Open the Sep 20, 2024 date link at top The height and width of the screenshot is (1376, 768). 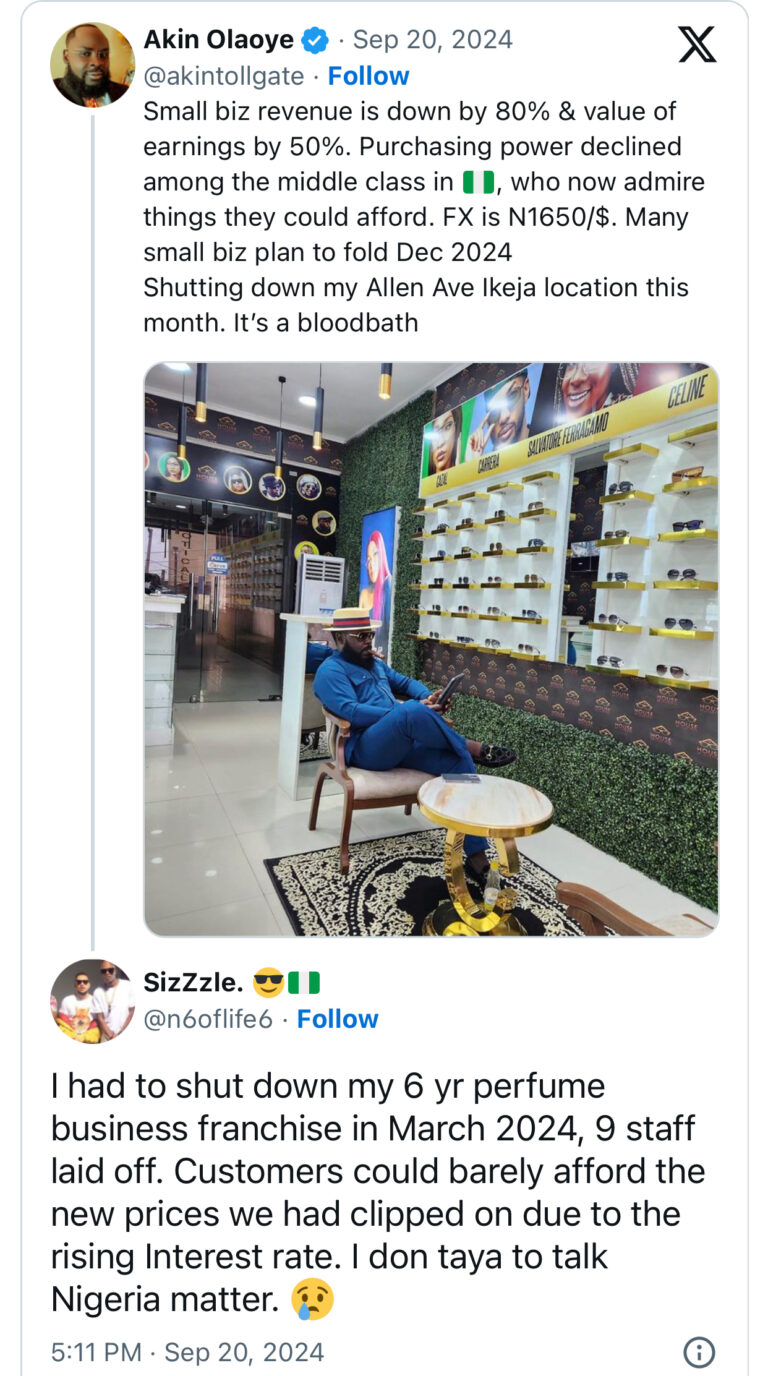coord(432,40)
